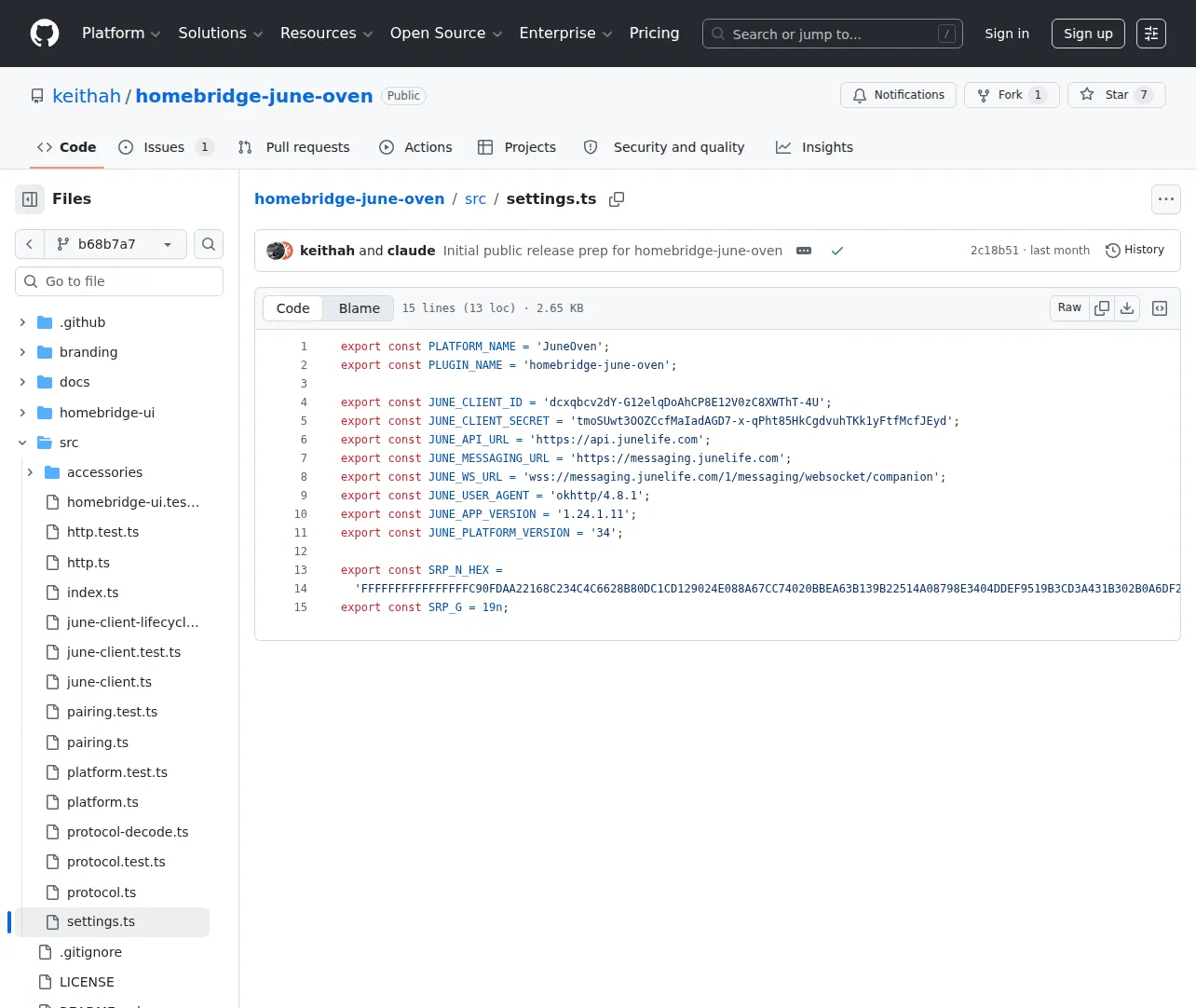Open platform.ts from file tree
This screenshot has width=1196, height=1008.
pyautogui.click(x=102, y=802)
